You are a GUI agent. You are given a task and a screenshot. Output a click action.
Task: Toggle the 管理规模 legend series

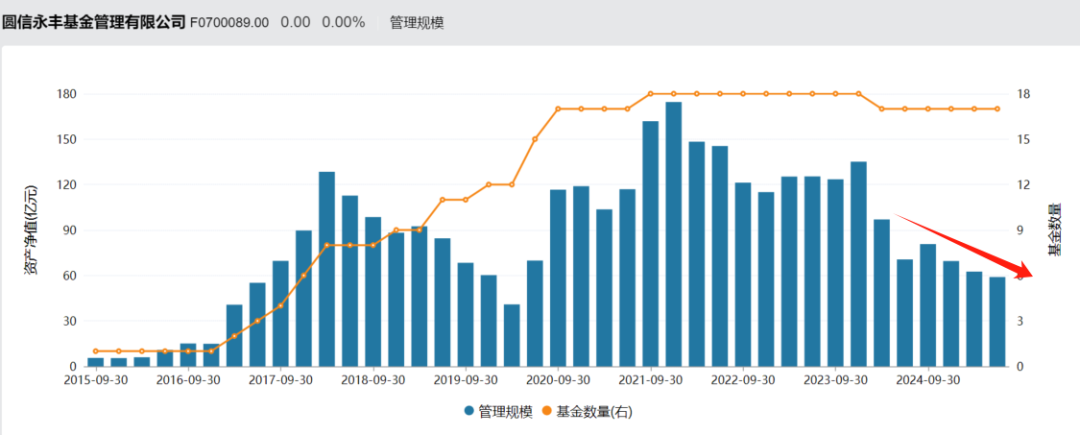pyautogui.click(x=497, y=411)
